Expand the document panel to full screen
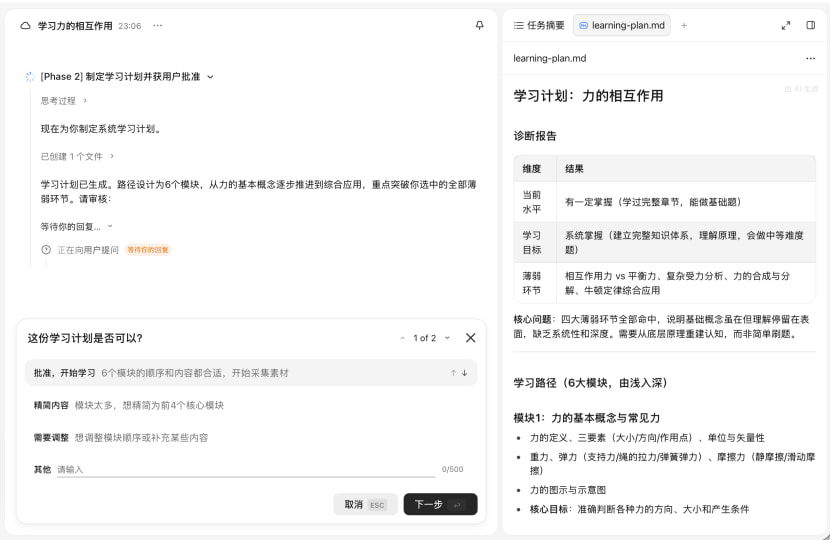The height and width of the screenshot is (540, 830). coord(786,25)
